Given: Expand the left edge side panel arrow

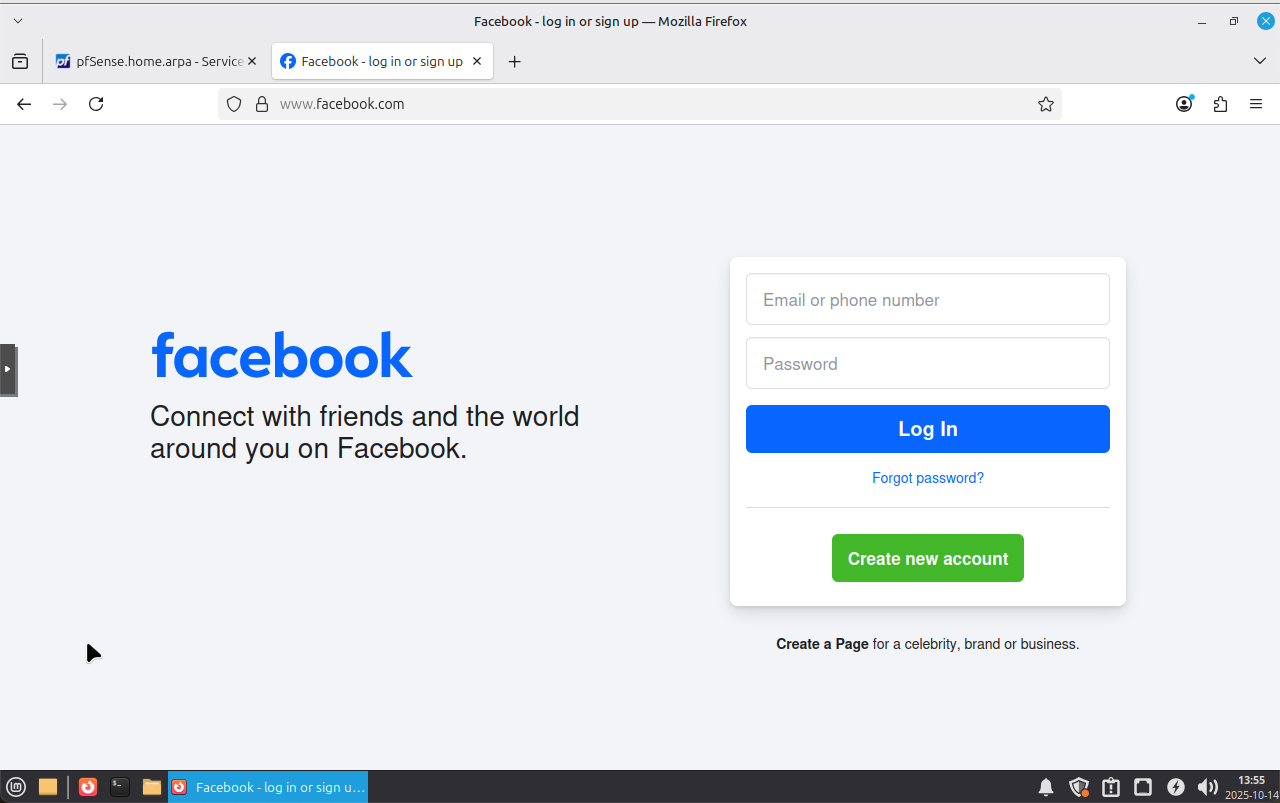Looking at the screenshot, I should coord(7,369).
